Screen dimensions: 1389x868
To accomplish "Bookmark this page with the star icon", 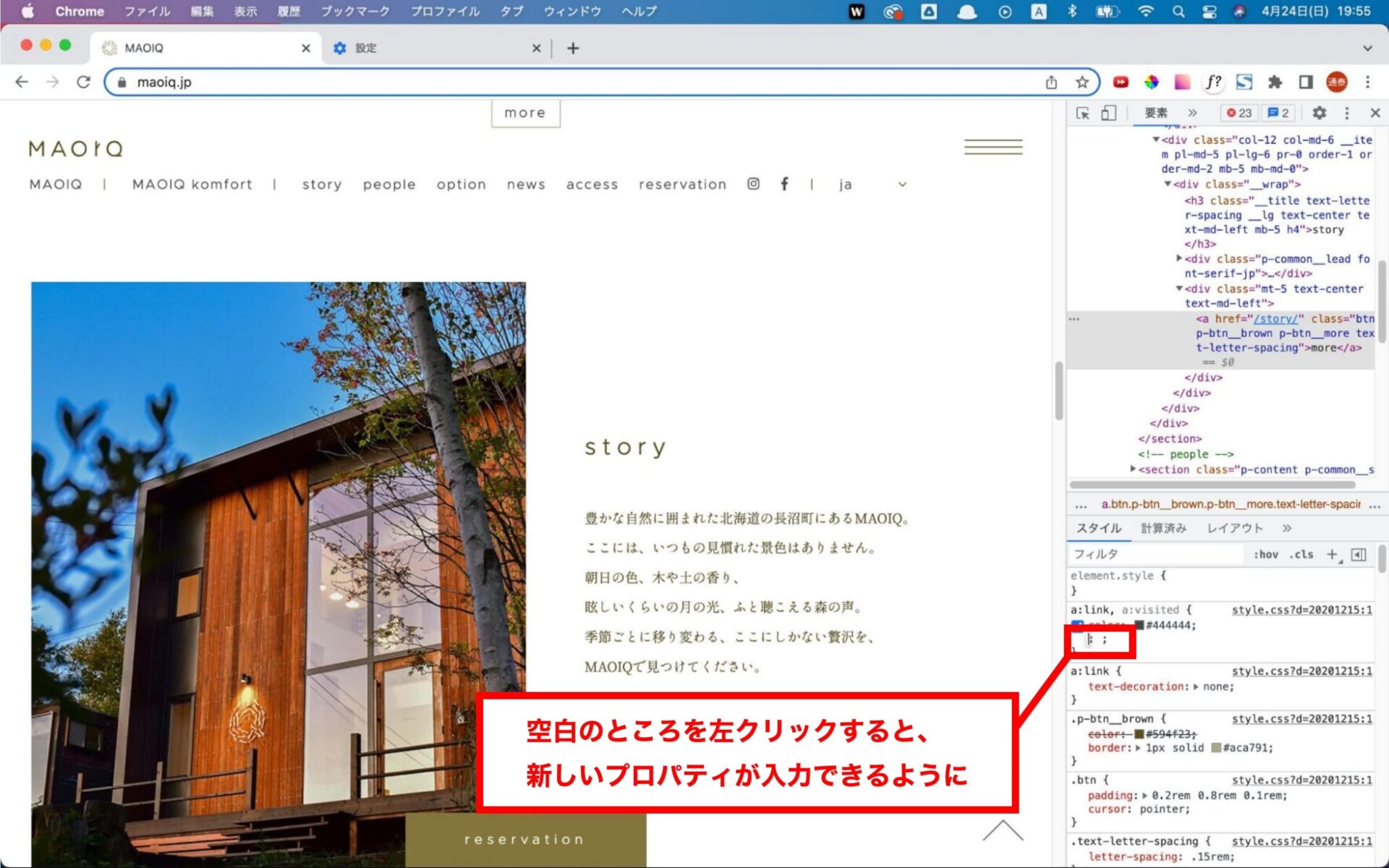I will [x=1082, y=82].
